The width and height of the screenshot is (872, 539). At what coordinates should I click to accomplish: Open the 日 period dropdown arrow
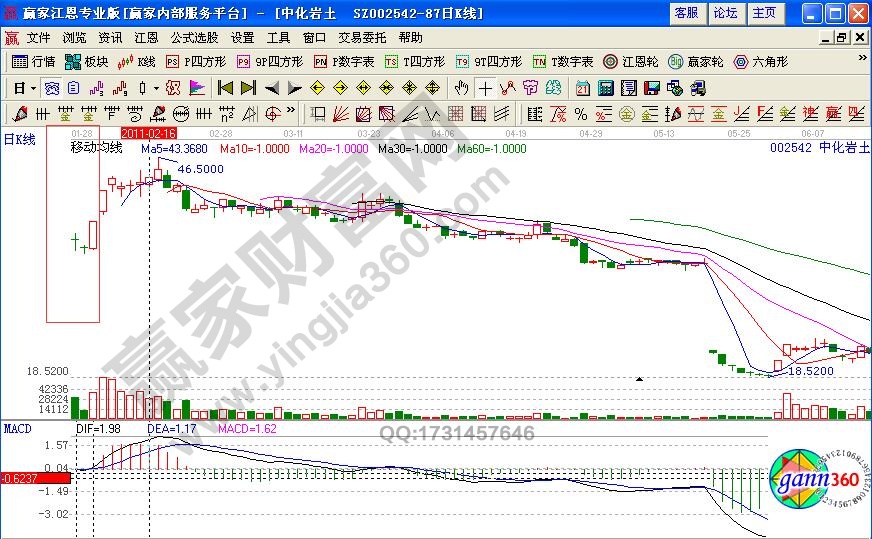click(x=32, y=88)
